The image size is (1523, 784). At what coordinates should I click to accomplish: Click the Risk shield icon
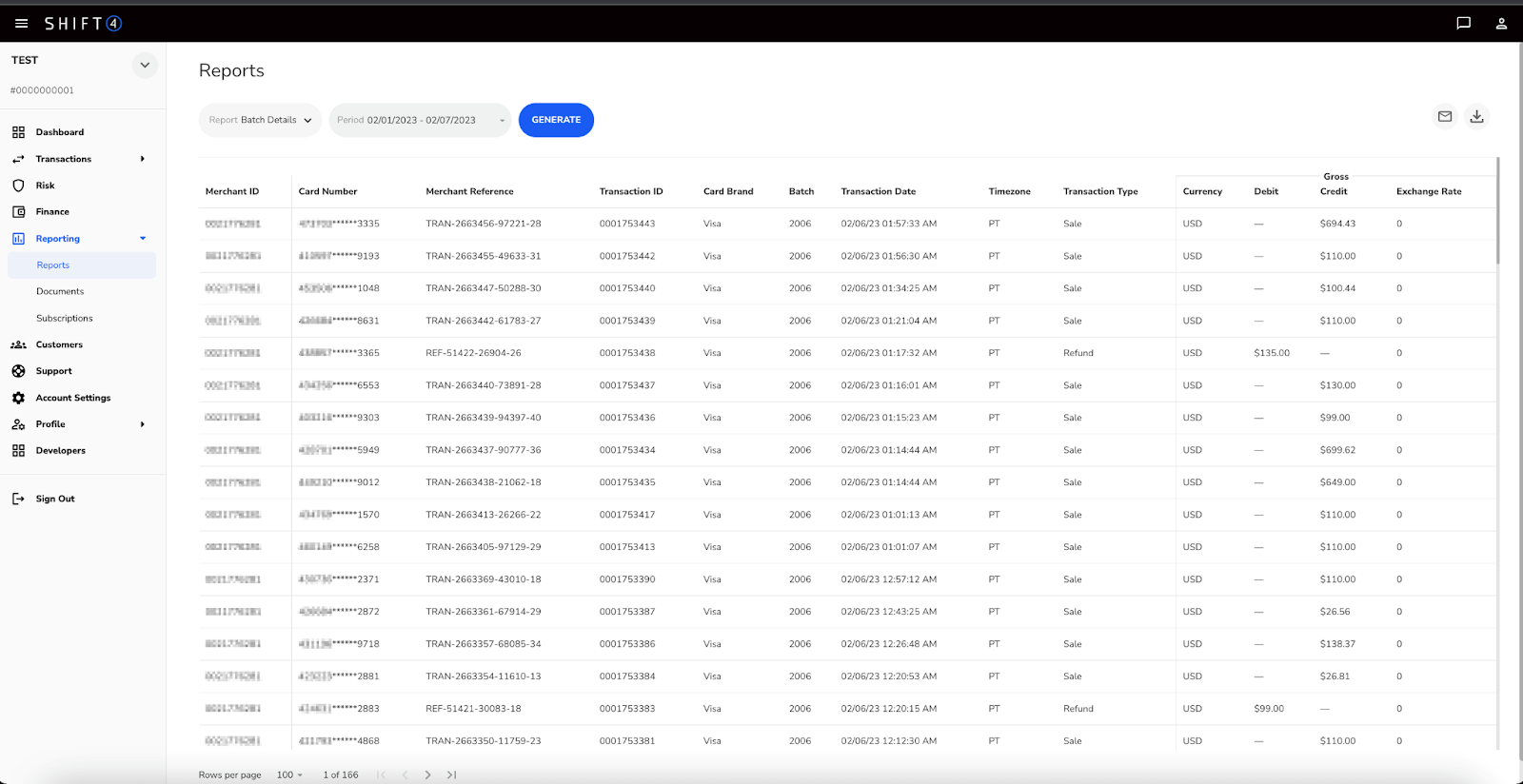point(18,186)
